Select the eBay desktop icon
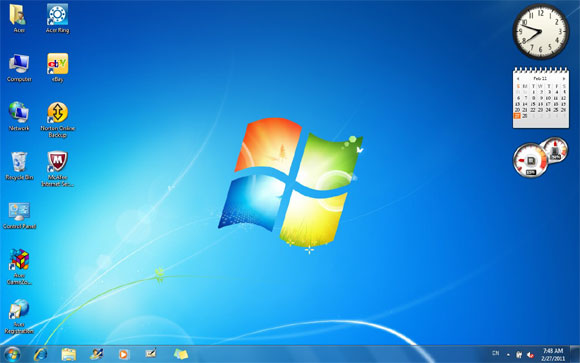 57,68
